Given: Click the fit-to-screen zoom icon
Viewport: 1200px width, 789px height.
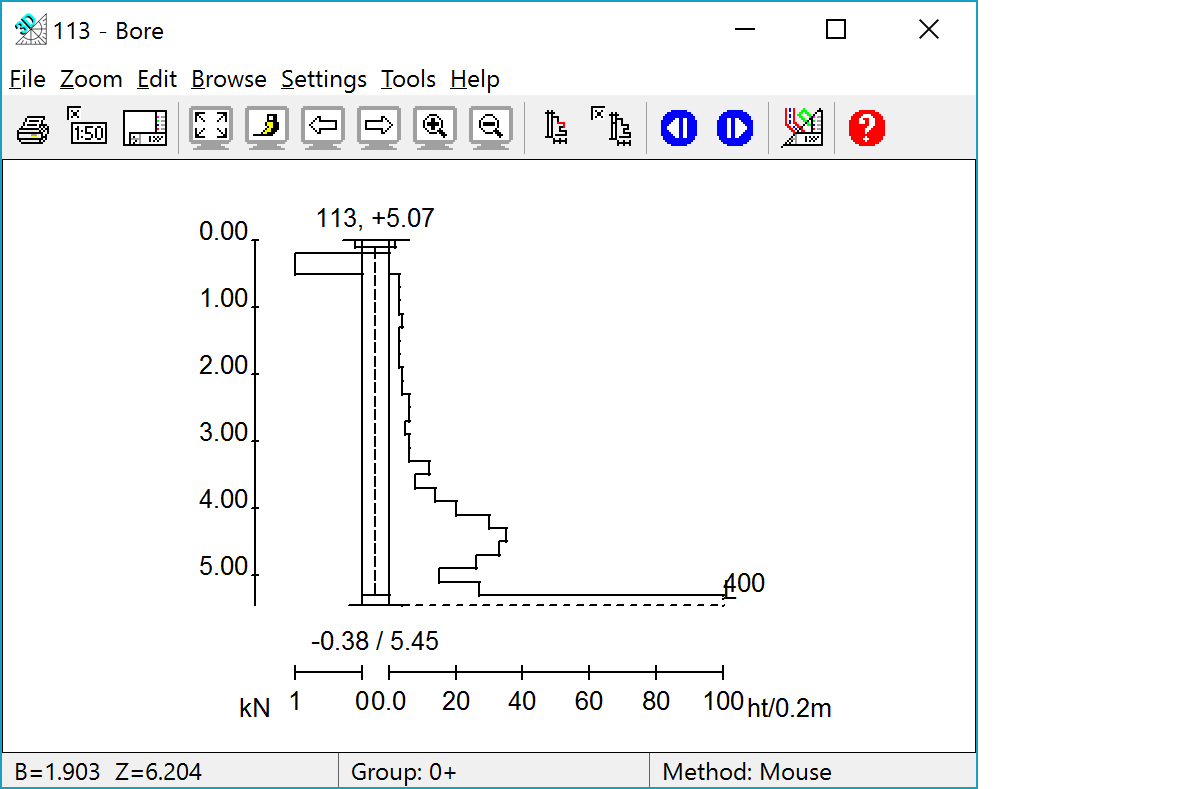Looking at the screenshot, I should pyautogui.click(x=210, y=128).
